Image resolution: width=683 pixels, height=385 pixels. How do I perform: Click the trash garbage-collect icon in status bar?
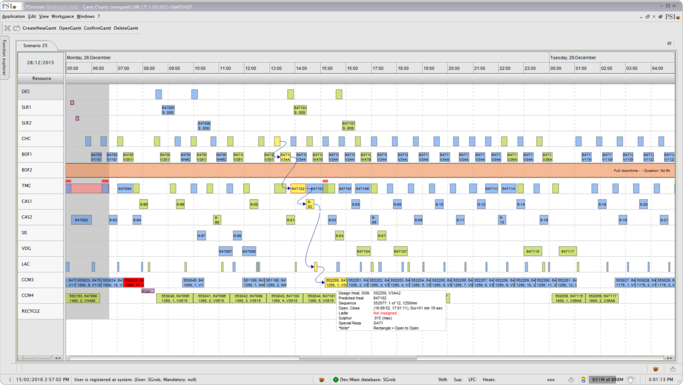point(630,380)
